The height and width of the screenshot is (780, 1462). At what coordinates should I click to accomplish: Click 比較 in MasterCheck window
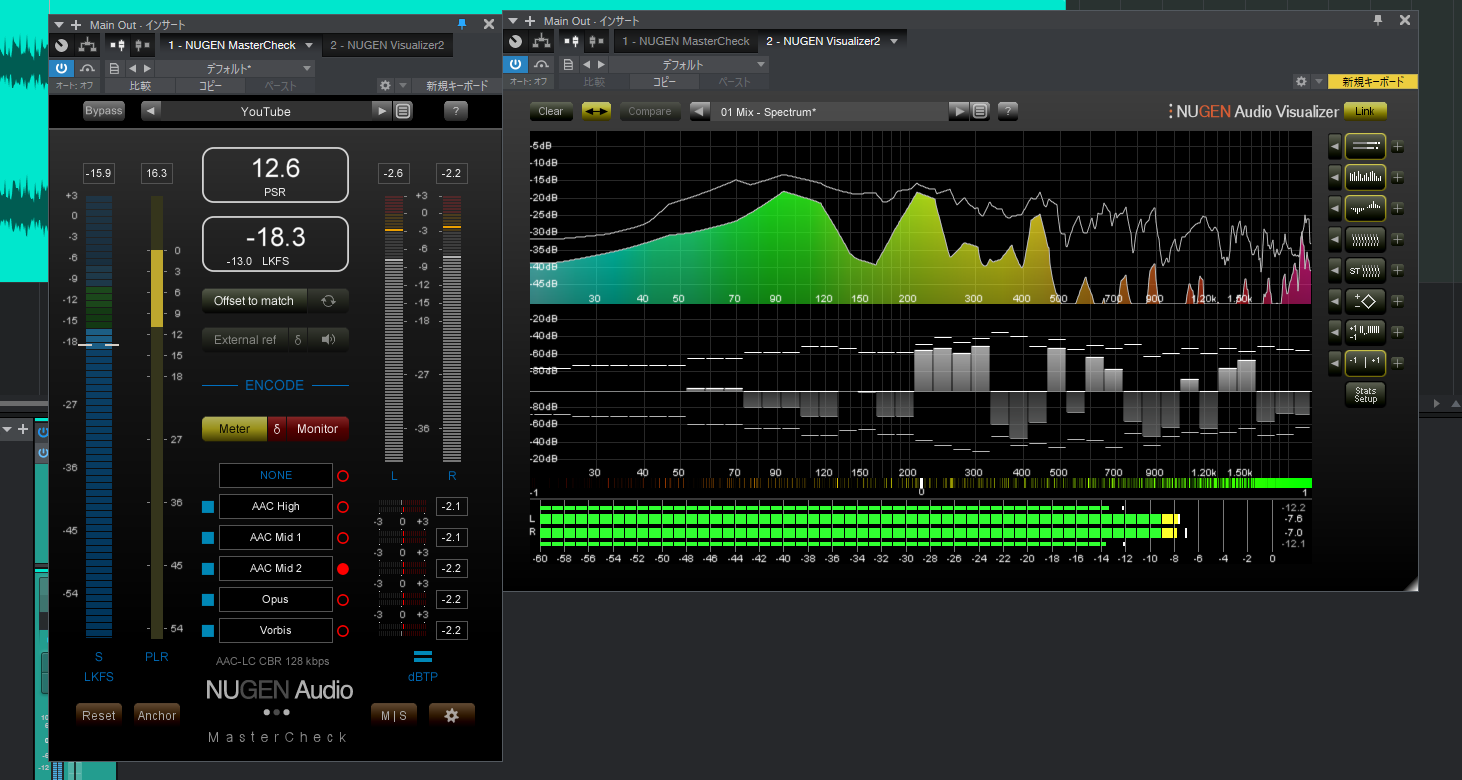140,86
